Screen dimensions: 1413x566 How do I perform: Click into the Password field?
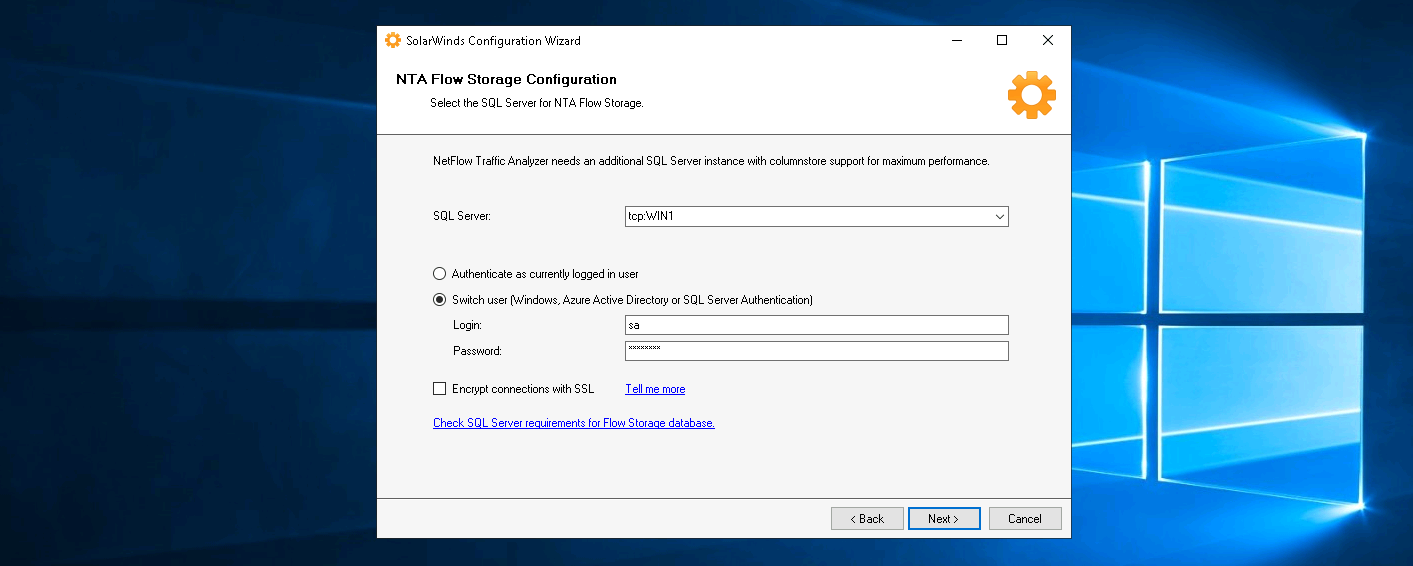(x=815, y=351)
